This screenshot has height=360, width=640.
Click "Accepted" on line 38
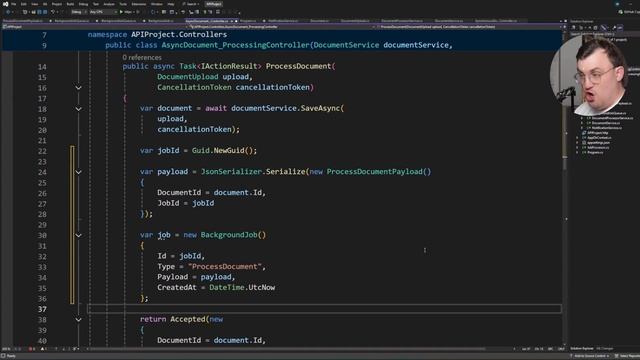[188, 319]
